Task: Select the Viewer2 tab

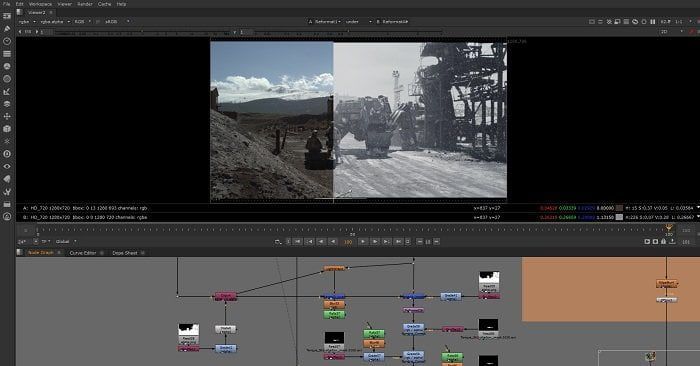Action: tap(37, 12)
